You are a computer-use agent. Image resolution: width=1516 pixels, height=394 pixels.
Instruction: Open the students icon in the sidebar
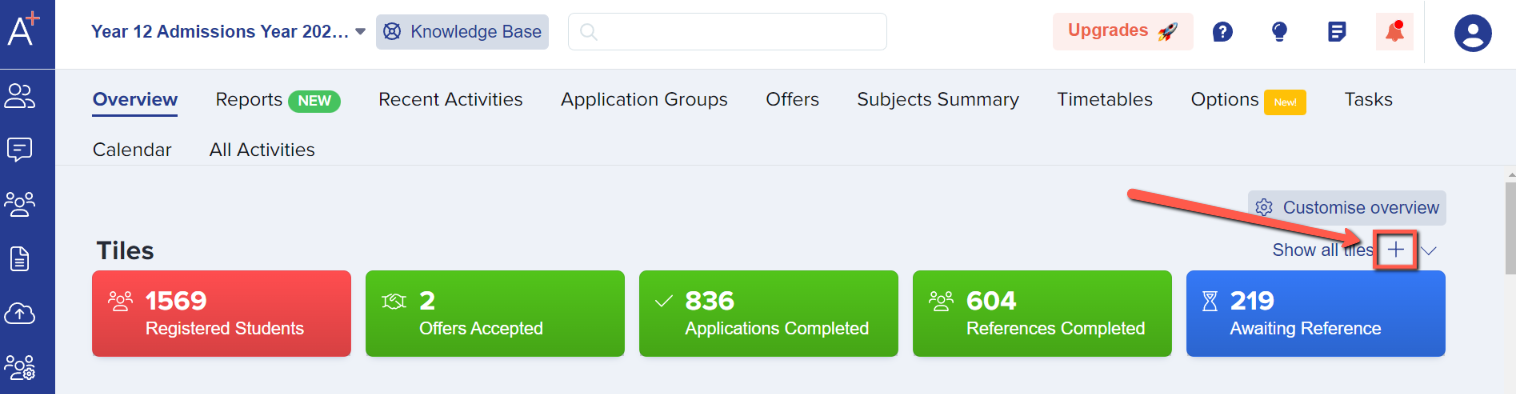point(20,96)
